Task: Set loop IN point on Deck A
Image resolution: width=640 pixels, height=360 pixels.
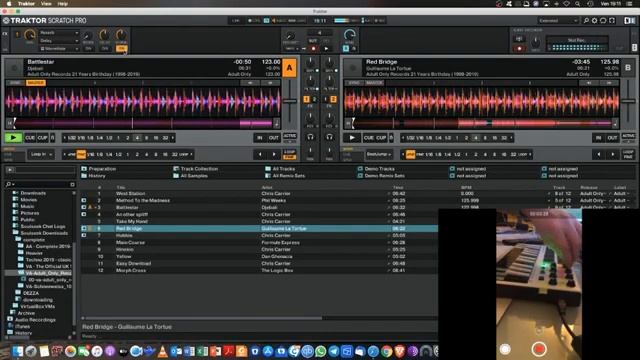Action: (x=260, y=138)
